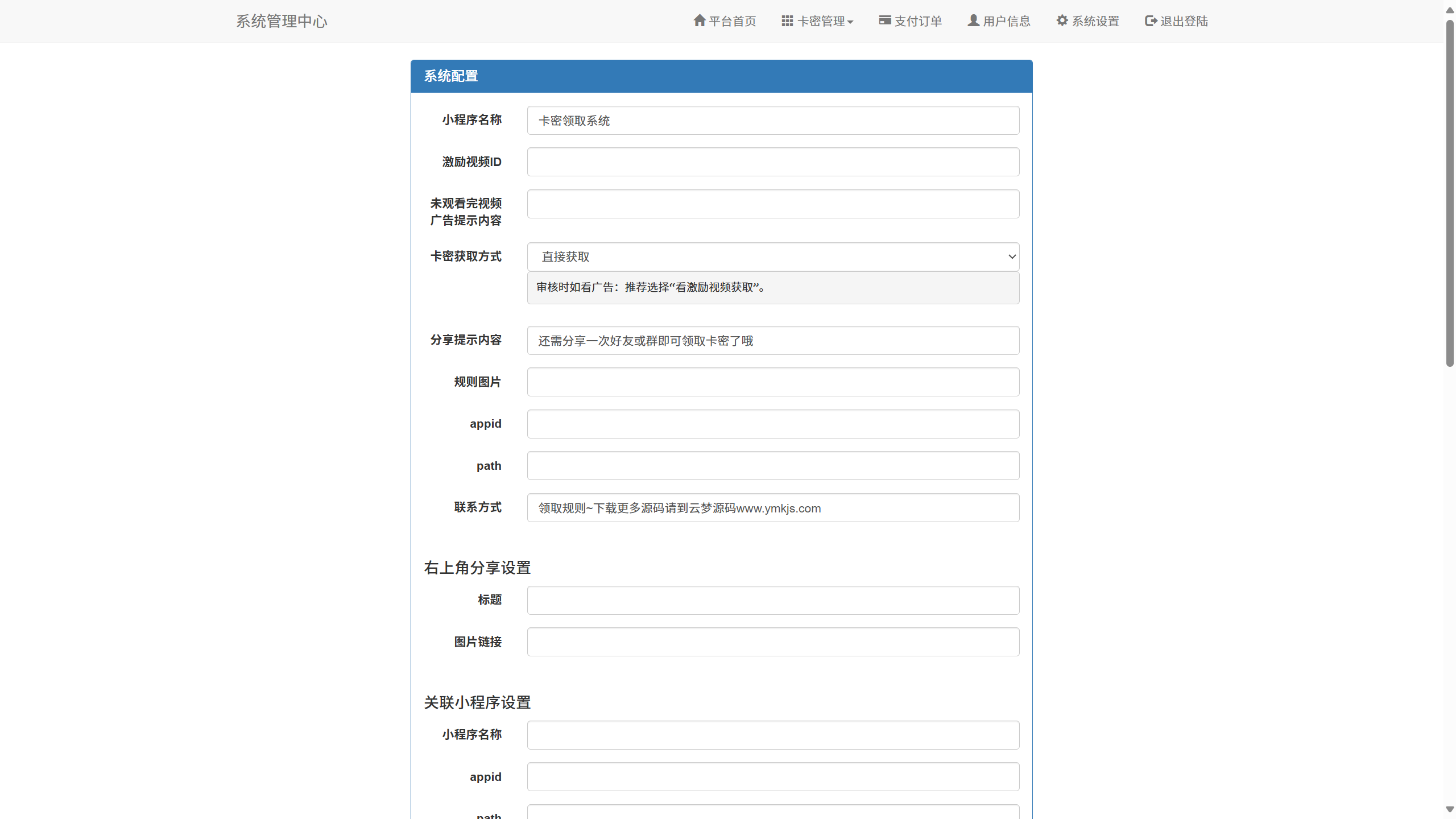This screenshot has height=819, width=1456.
Task: Focus the top 小程序名称 input field
Action: point(773,120)
